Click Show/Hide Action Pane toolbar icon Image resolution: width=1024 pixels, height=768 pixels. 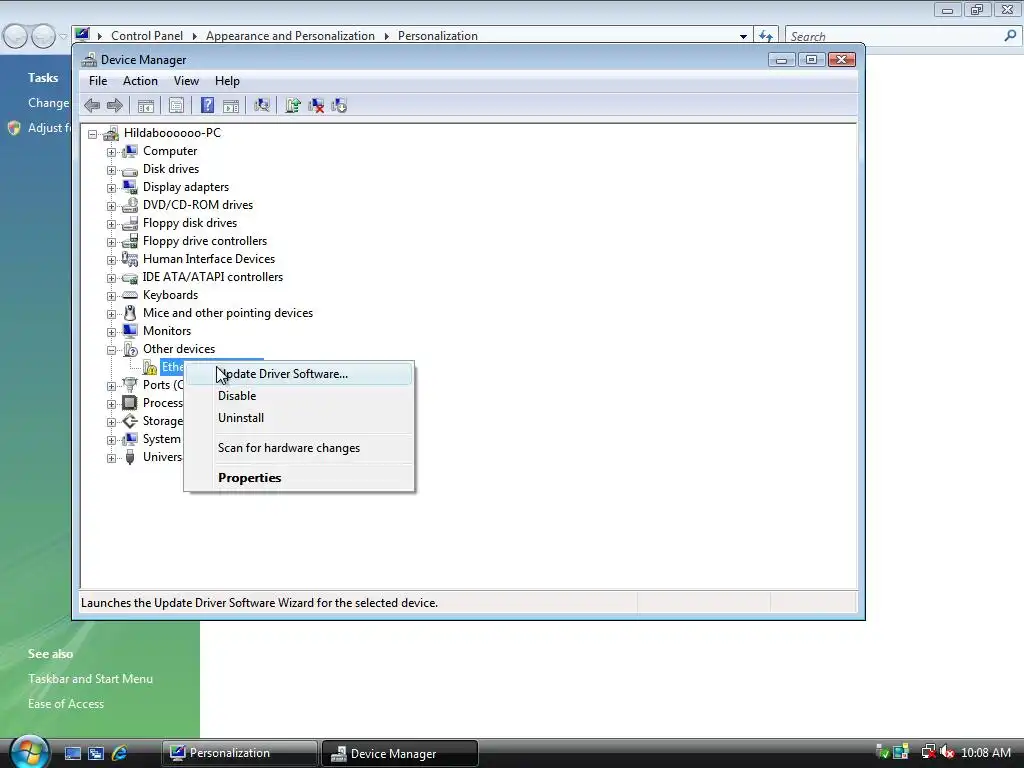[x=231, y=105]
